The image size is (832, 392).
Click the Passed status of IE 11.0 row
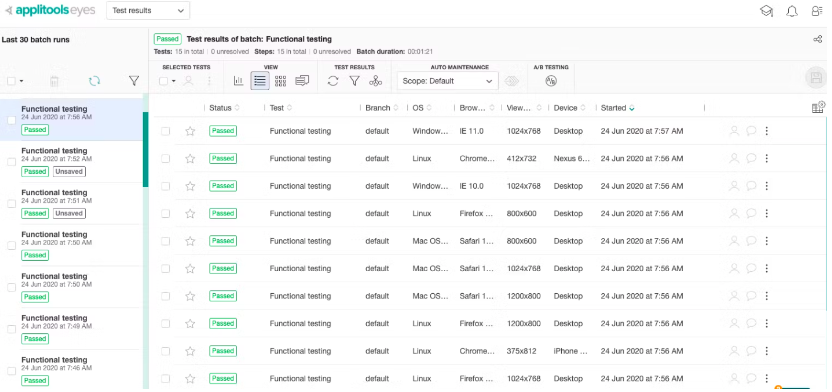click(x=223, y=131)
